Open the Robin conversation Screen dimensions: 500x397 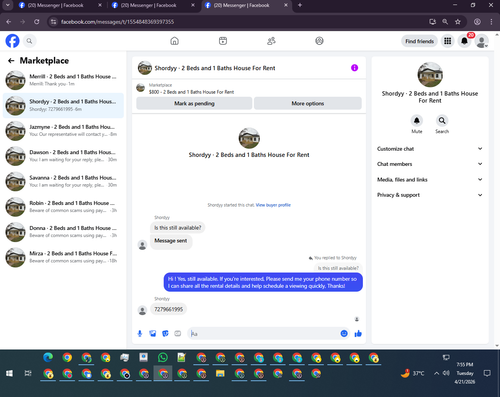63,207
